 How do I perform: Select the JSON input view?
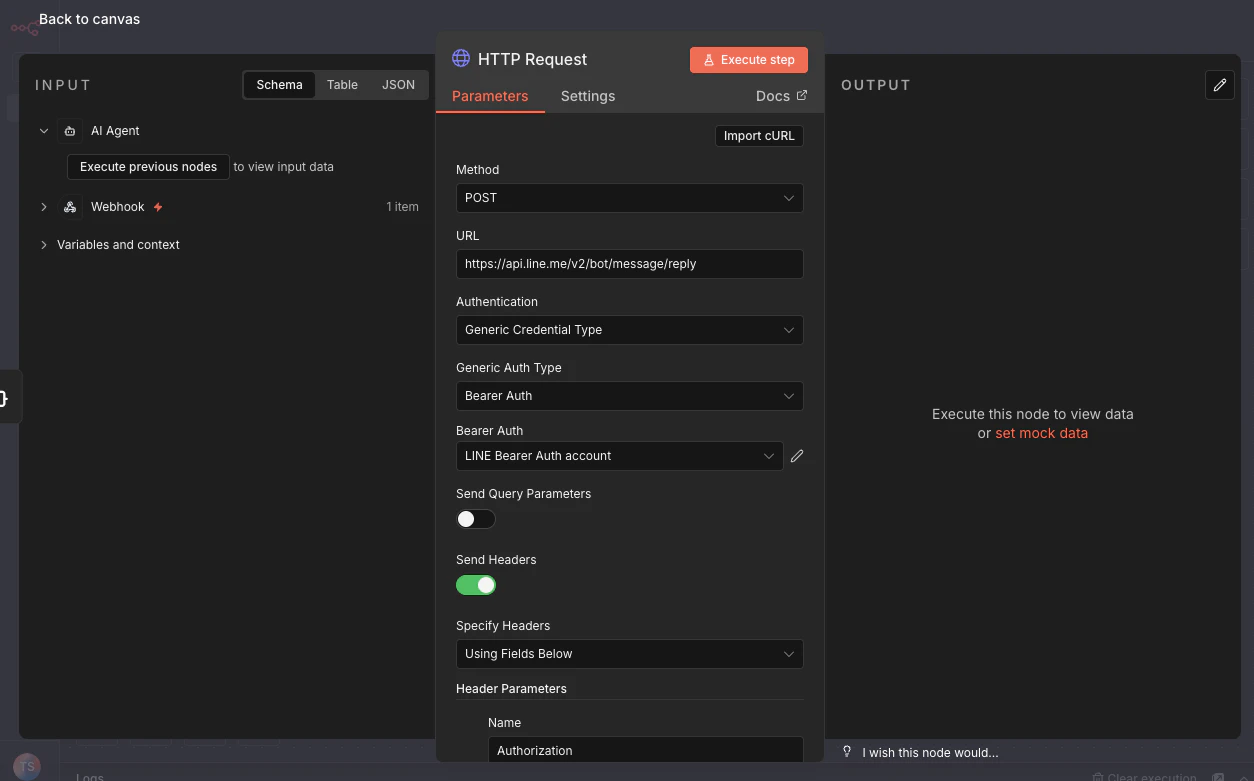[x=398, y=85]
